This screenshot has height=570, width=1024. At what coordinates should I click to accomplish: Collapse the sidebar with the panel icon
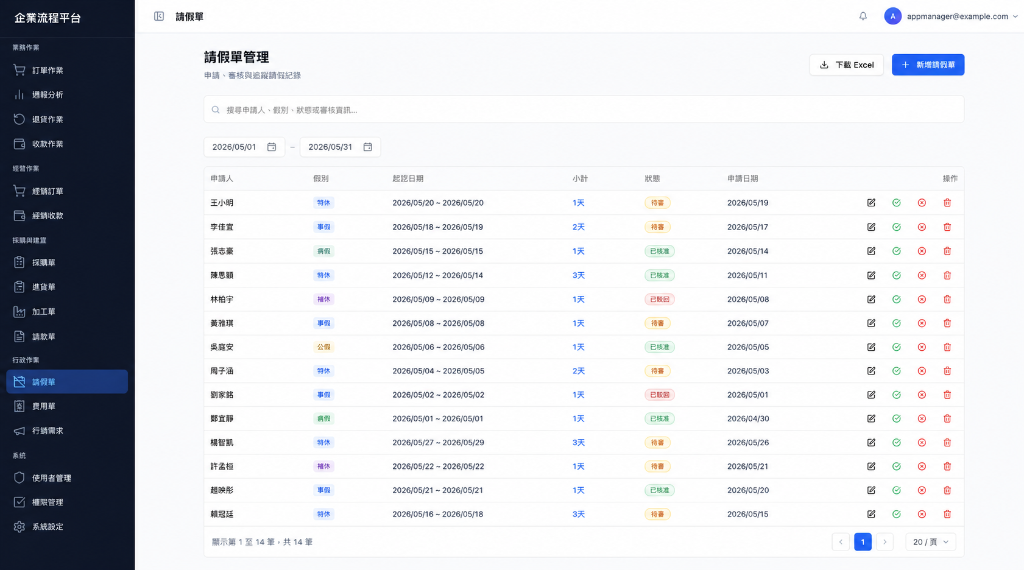click(x=159, y=16)
